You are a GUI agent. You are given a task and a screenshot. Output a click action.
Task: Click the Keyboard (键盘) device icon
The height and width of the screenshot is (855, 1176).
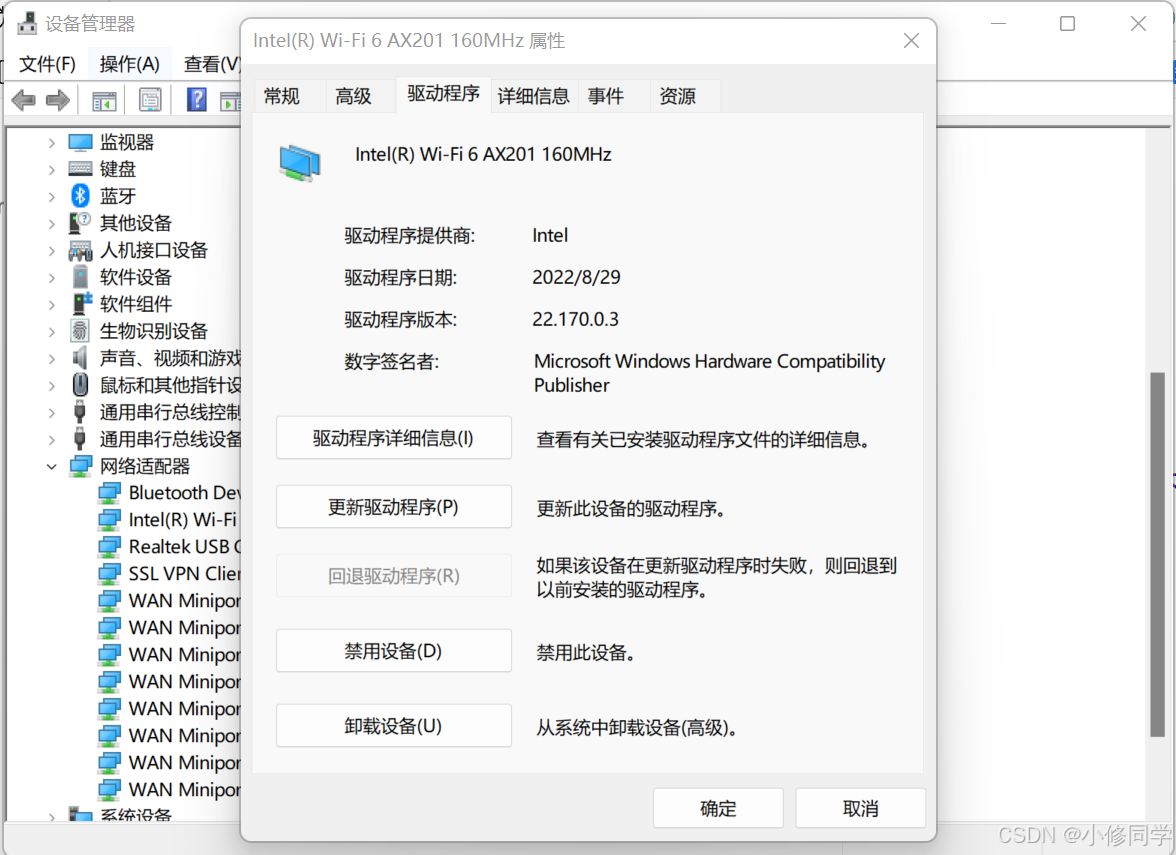point(80,169)
